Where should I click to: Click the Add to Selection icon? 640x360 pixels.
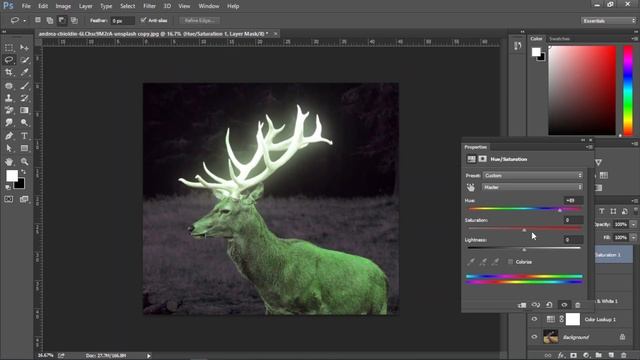49,20
